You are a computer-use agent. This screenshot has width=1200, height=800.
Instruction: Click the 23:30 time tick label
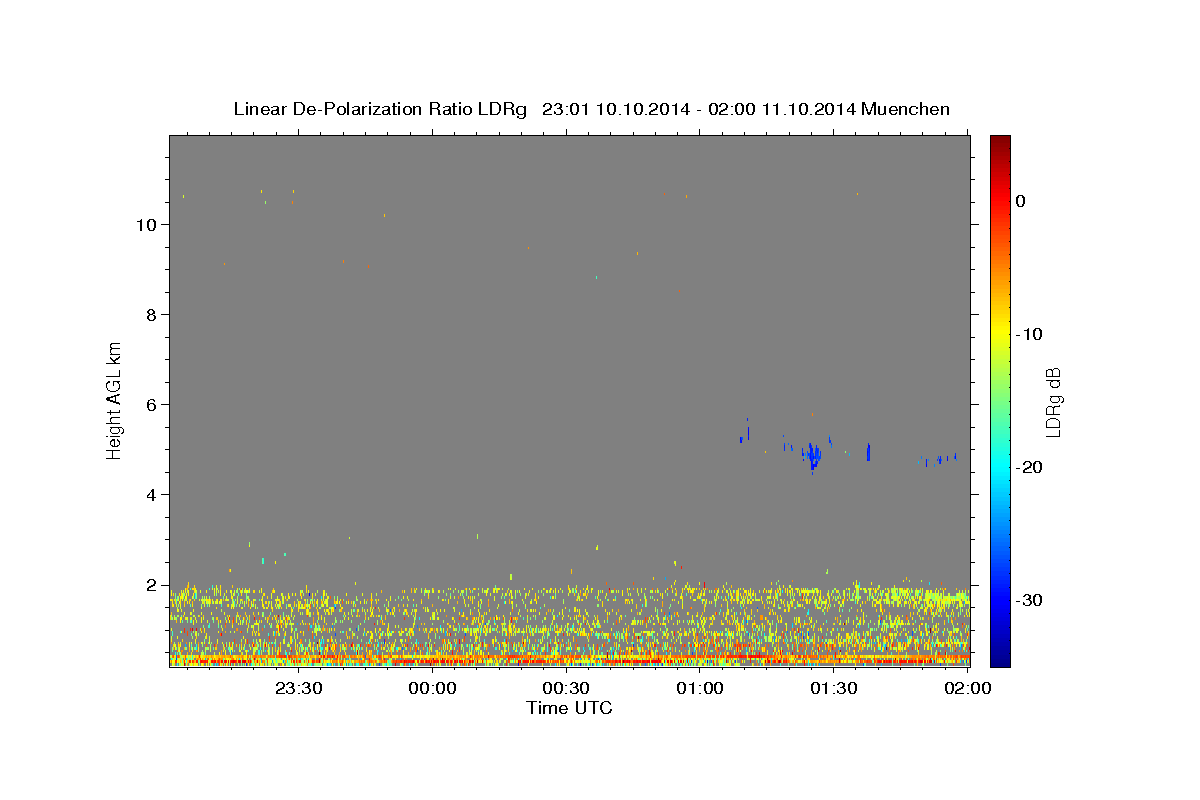point(300,688)
